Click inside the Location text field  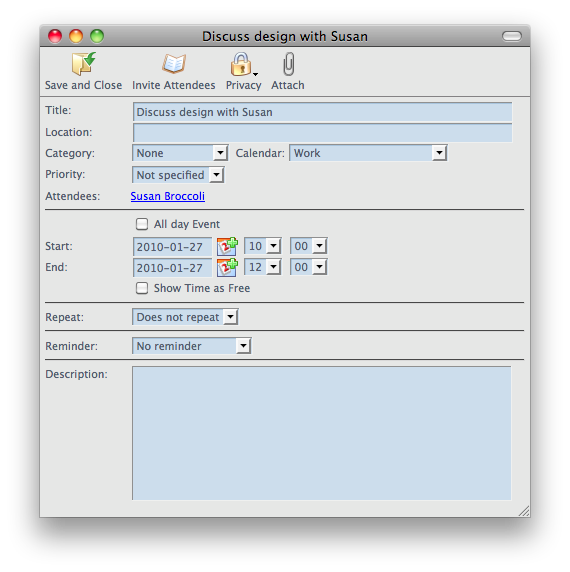pos(322,133)
